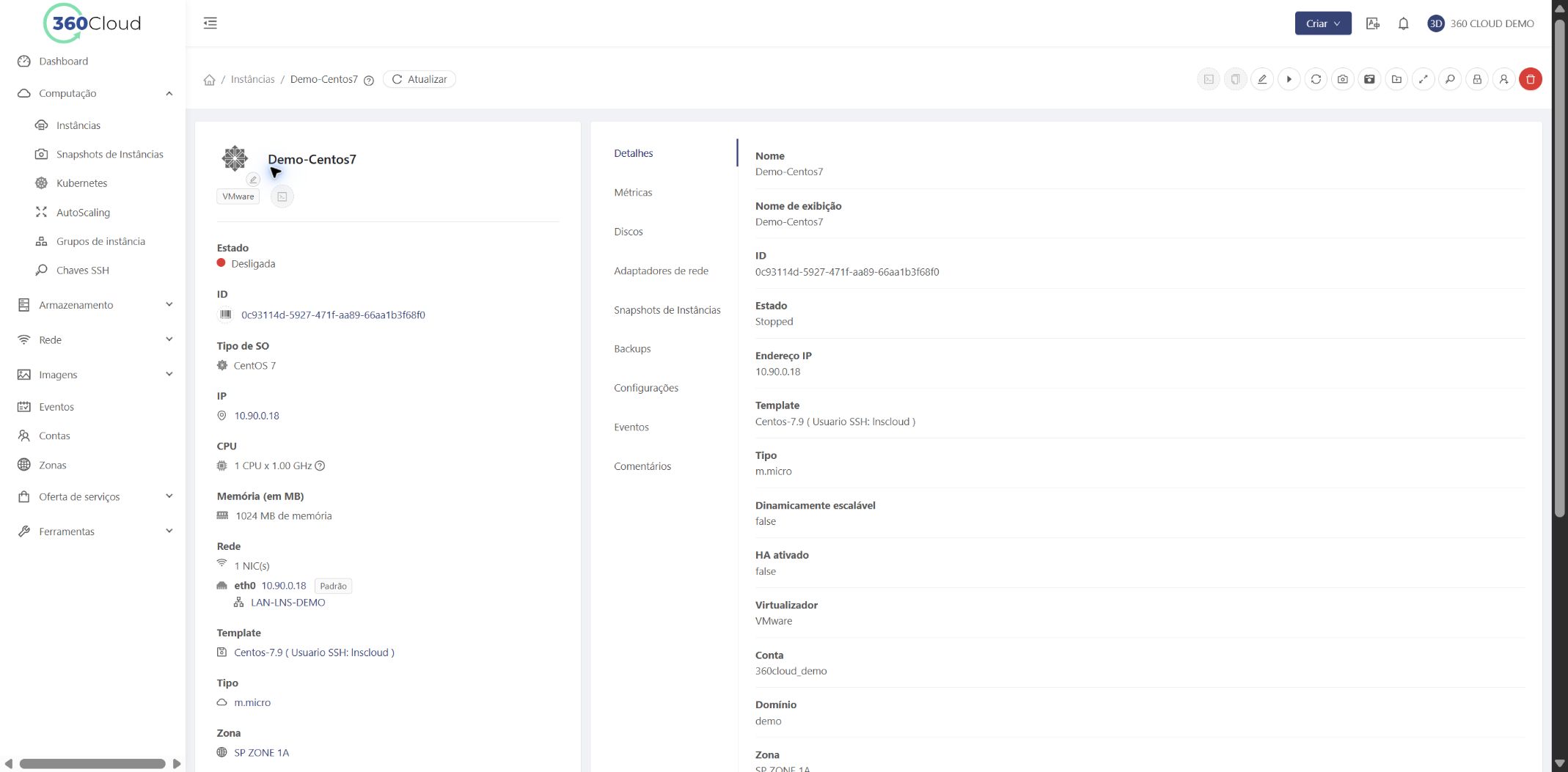Take an instance snapshot with the camera icon
The height and width of the screenshot is (772, 1568).
point(1343,79)
